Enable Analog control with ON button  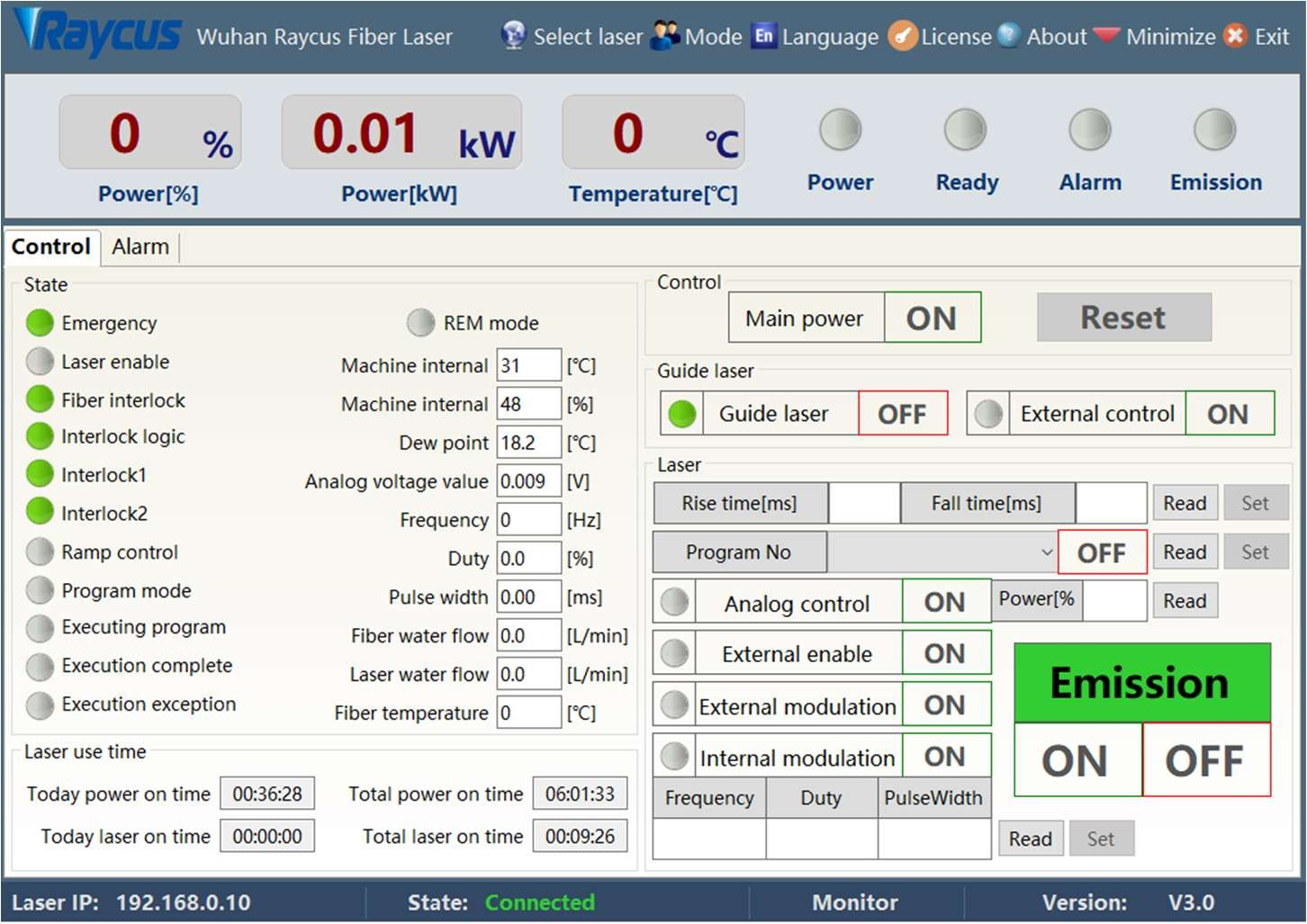click(945, 602)
